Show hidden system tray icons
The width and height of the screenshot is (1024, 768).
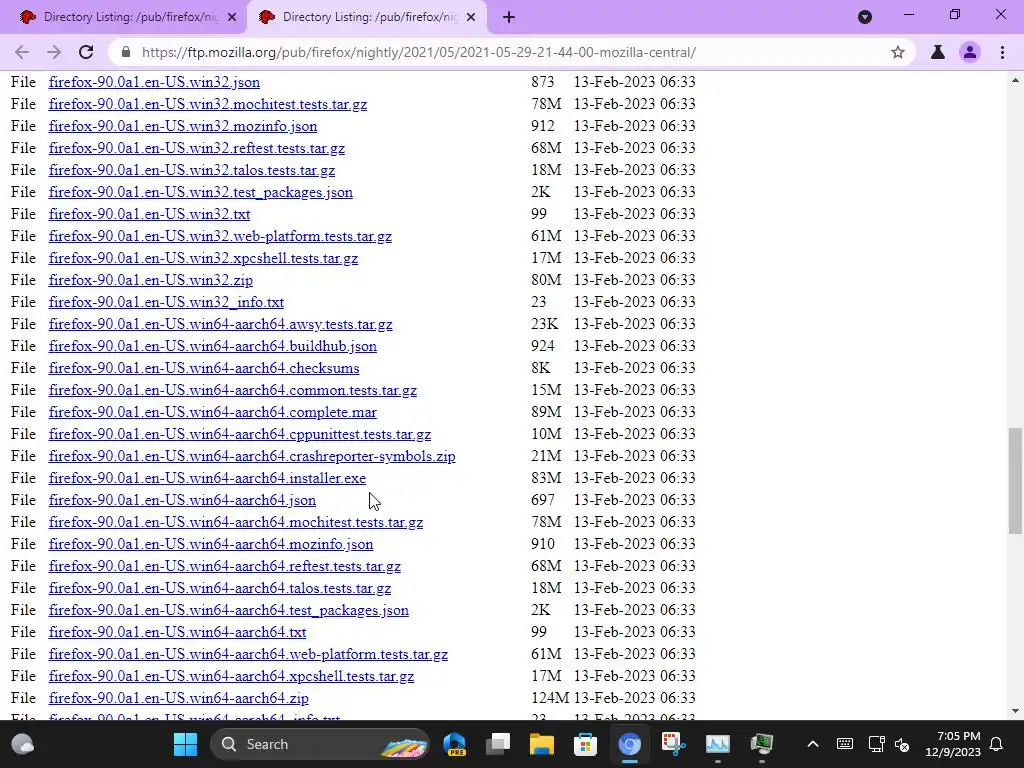coord(812,744)
